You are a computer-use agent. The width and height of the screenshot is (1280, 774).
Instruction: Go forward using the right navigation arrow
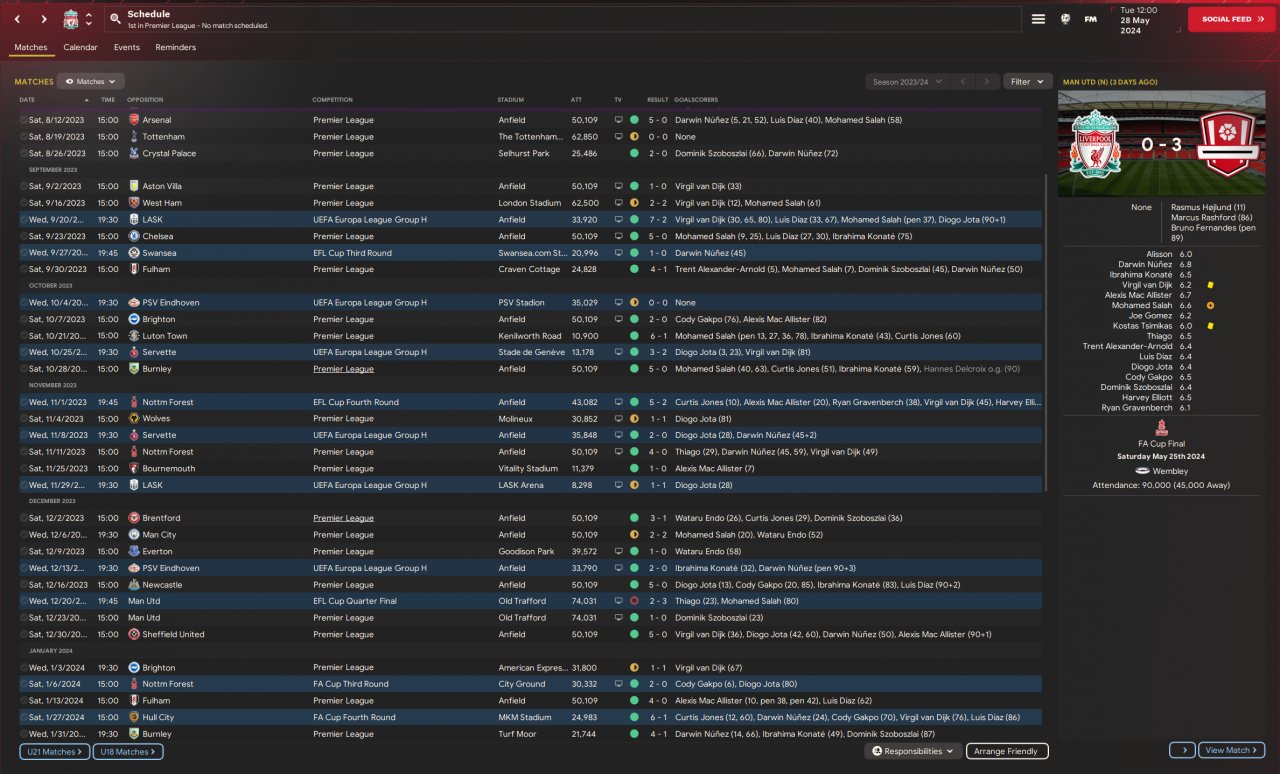(x=44, y=19)
